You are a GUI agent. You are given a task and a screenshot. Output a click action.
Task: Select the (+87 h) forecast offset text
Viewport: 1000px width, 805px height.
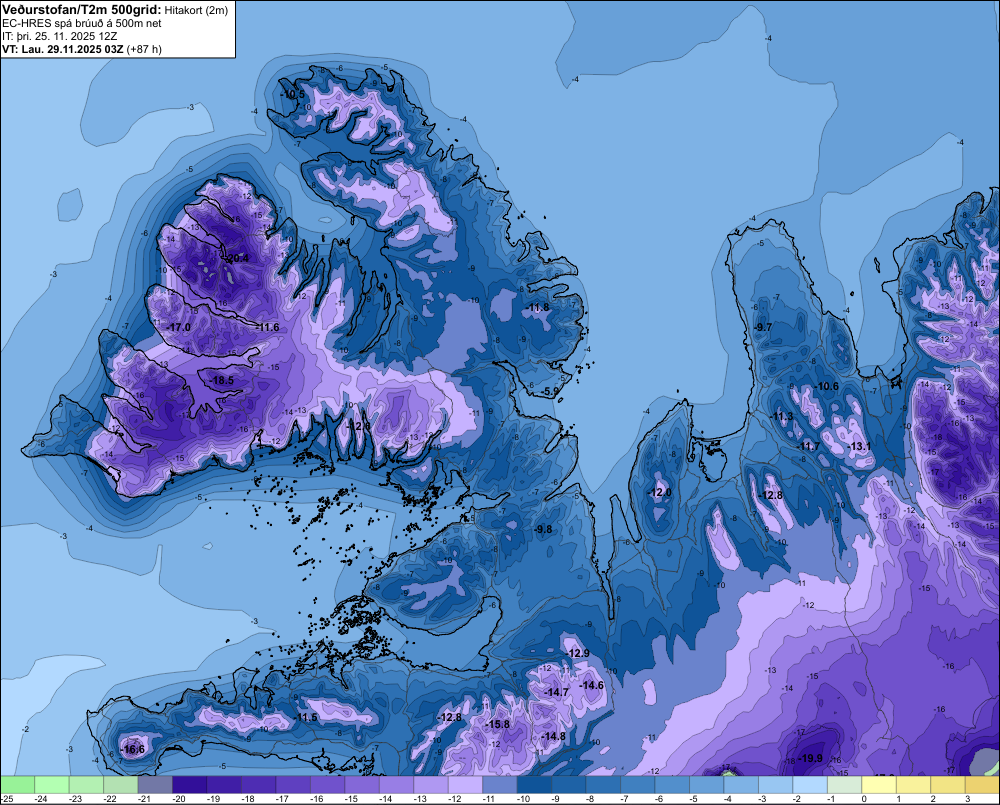[144, 49]
